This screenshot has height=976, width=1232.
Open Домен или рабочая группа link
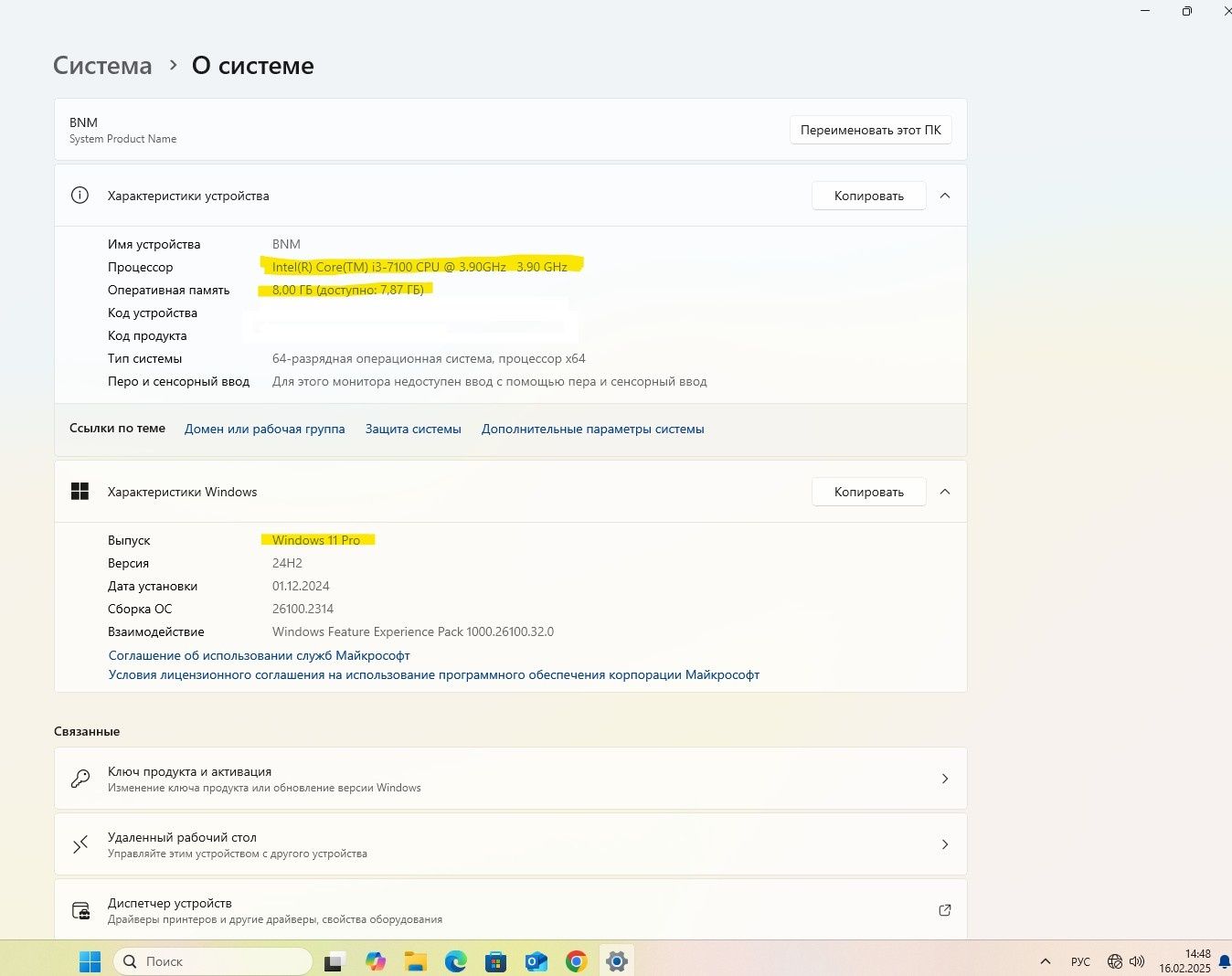265,429
